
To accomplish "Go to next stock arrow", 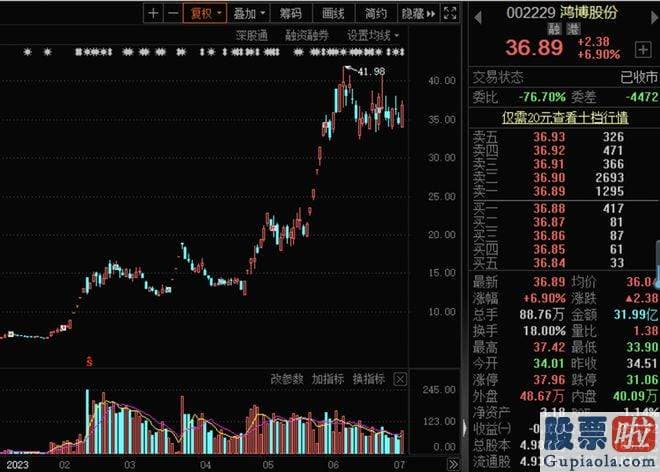I will coord(655,18).
